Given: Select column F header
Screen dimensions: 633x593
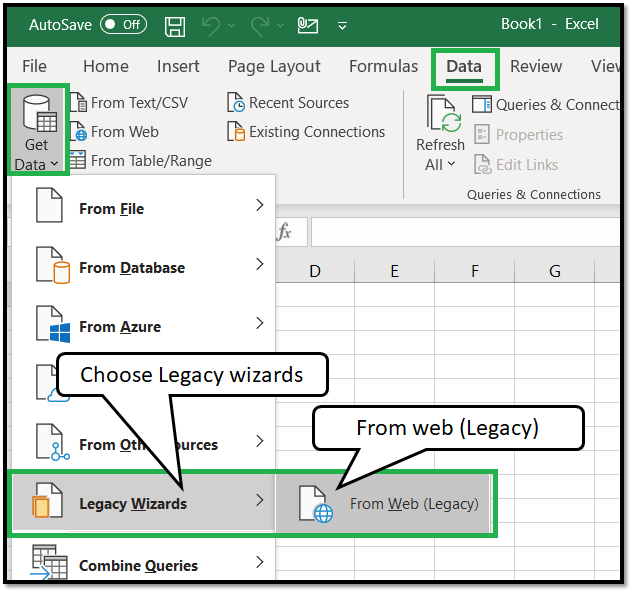Looking at the screenshot, I should 475,271.
